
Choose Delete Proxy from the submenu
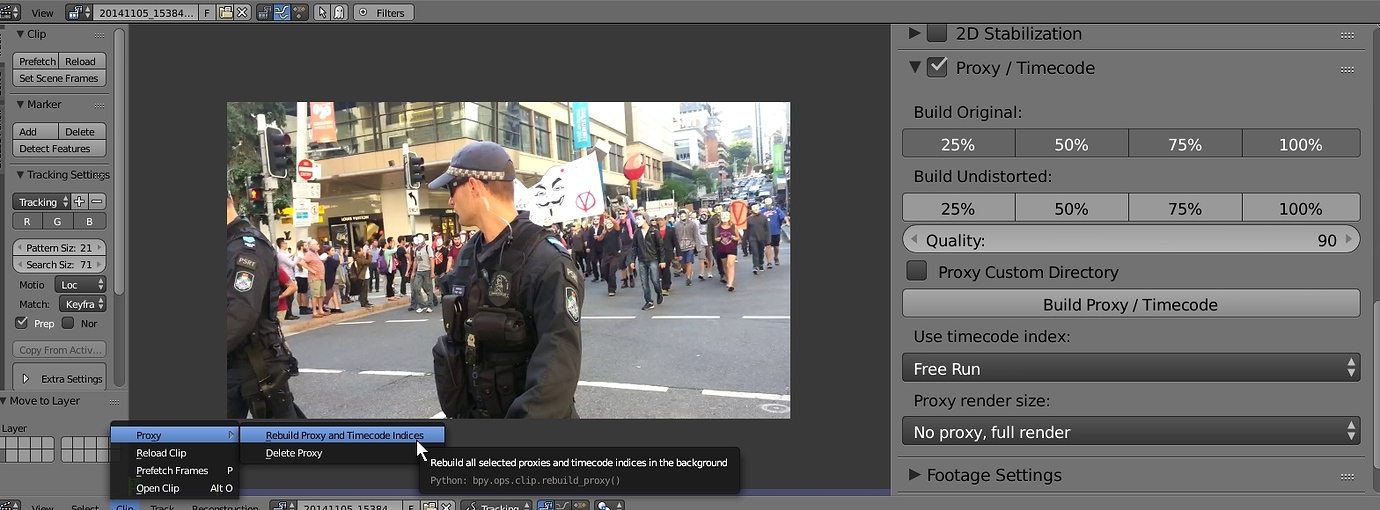point(294,453)
